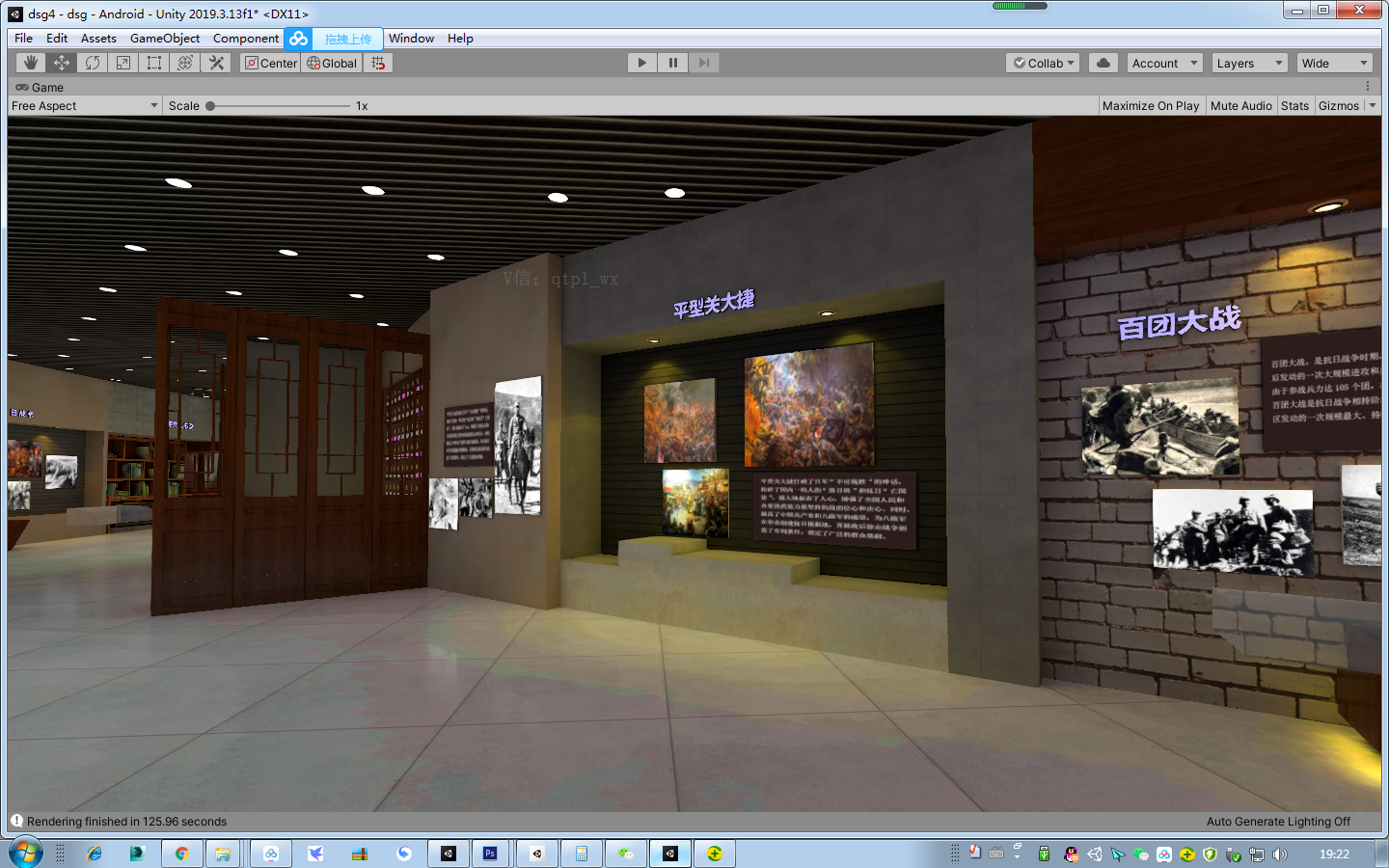The width and height of the screenshot is (1389, 868).
Task: Open Chrome from taskbar
Action: coord(180,854)
